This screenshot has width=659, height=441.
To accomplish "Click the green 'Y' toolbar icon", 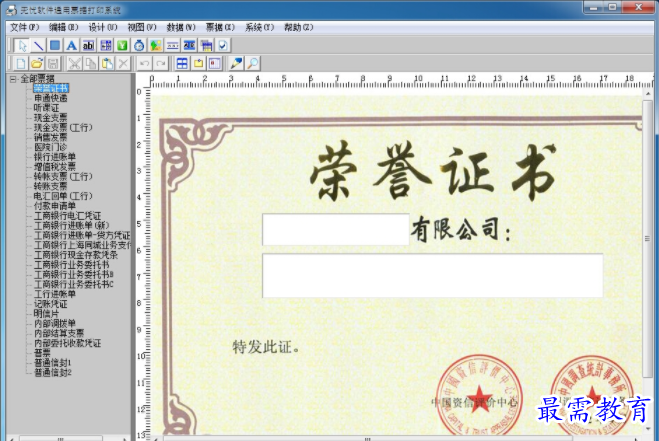I will tap(122, 45).
